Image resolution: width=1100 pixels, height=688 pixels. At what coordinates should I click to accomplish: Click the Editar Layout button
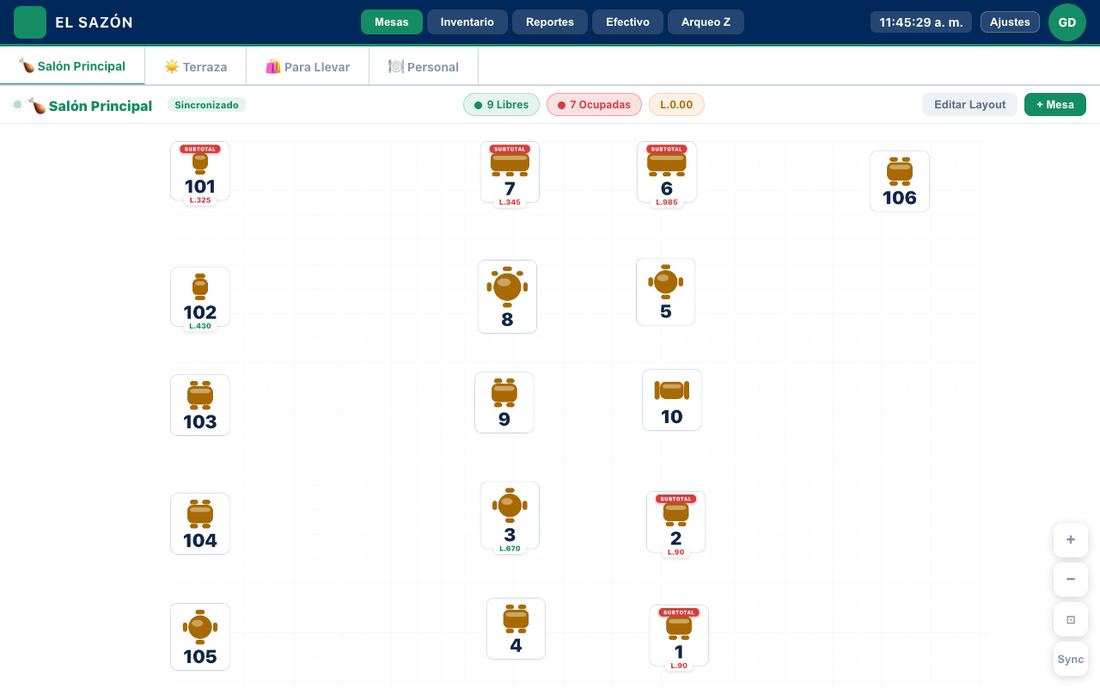click(x=970, y=104)
